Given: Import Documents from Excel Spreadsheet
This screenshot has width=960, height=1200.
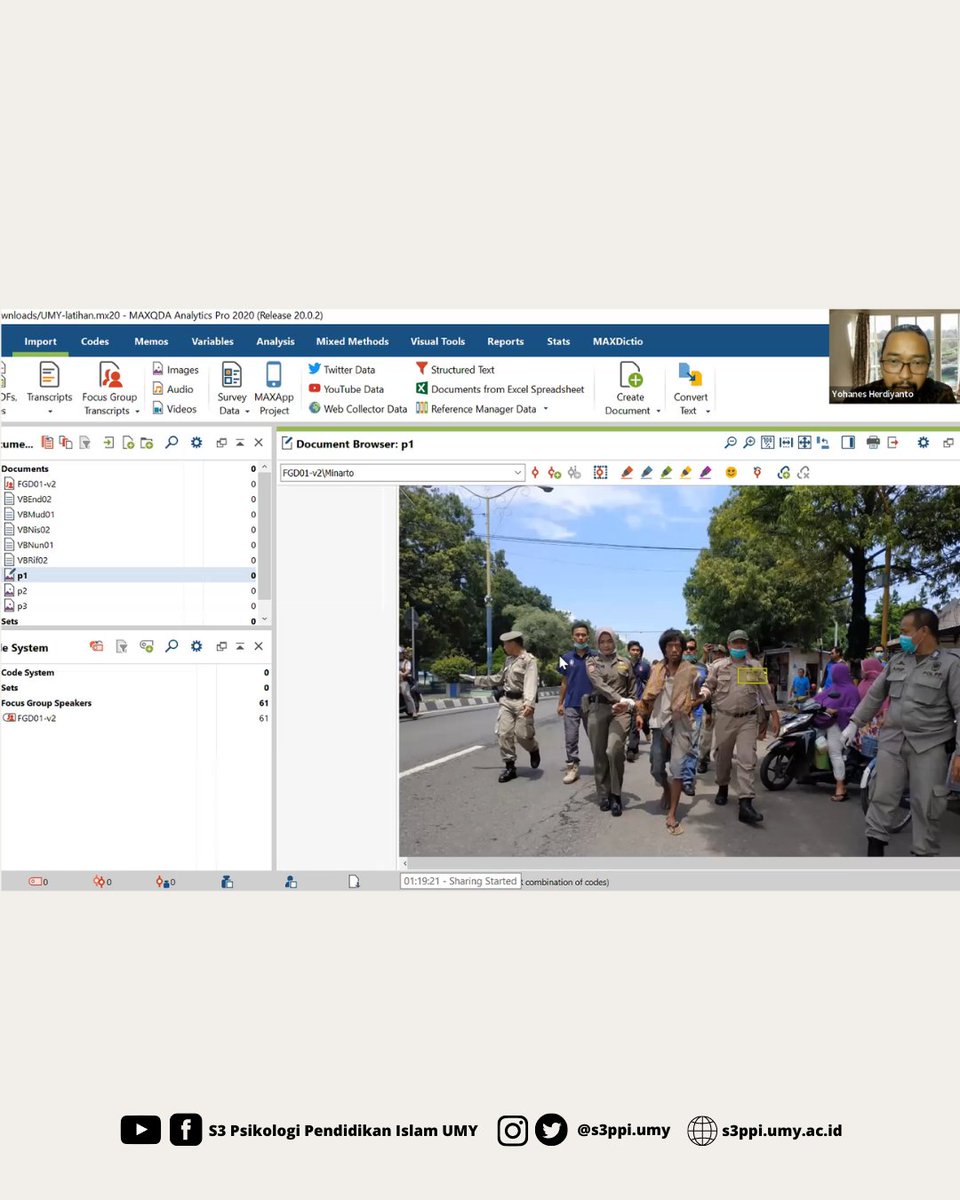Looking at the screenshot, I should pyautogui.click(x=500, y=389).
